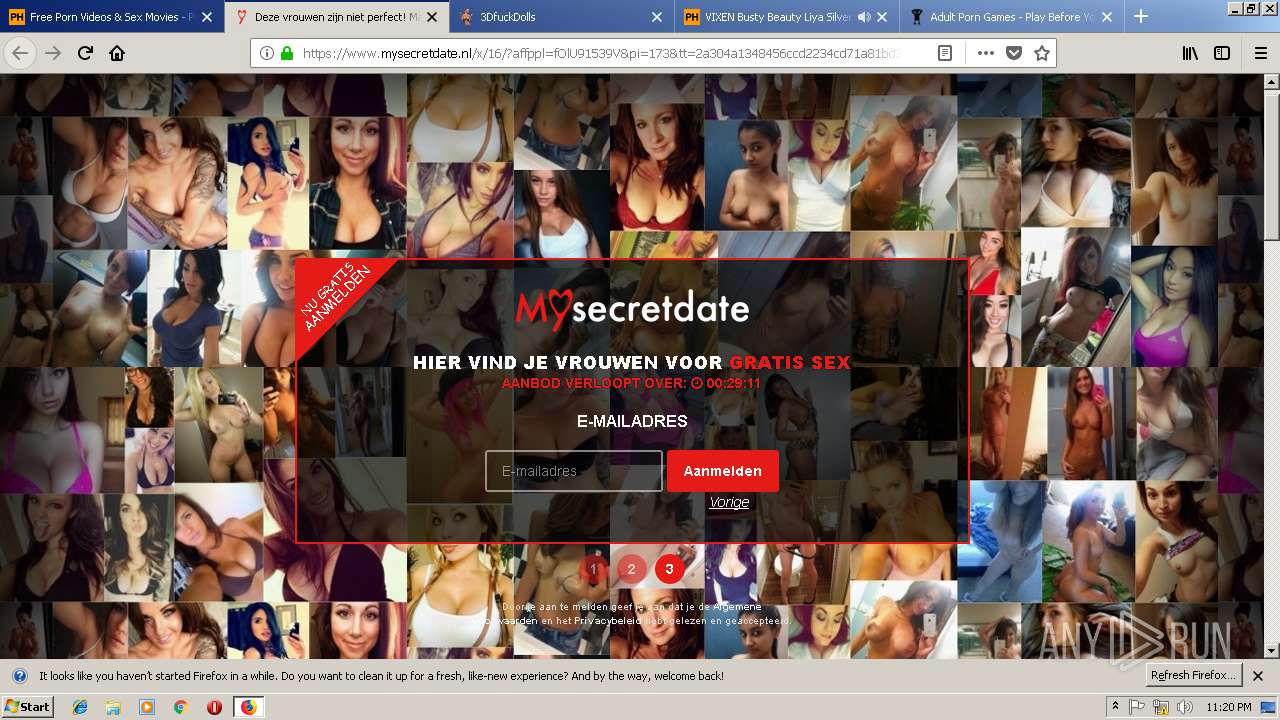Screen dimensions: 1280x720
Task: Close the Free Porn Videos tab
Action: pos(207,17)
